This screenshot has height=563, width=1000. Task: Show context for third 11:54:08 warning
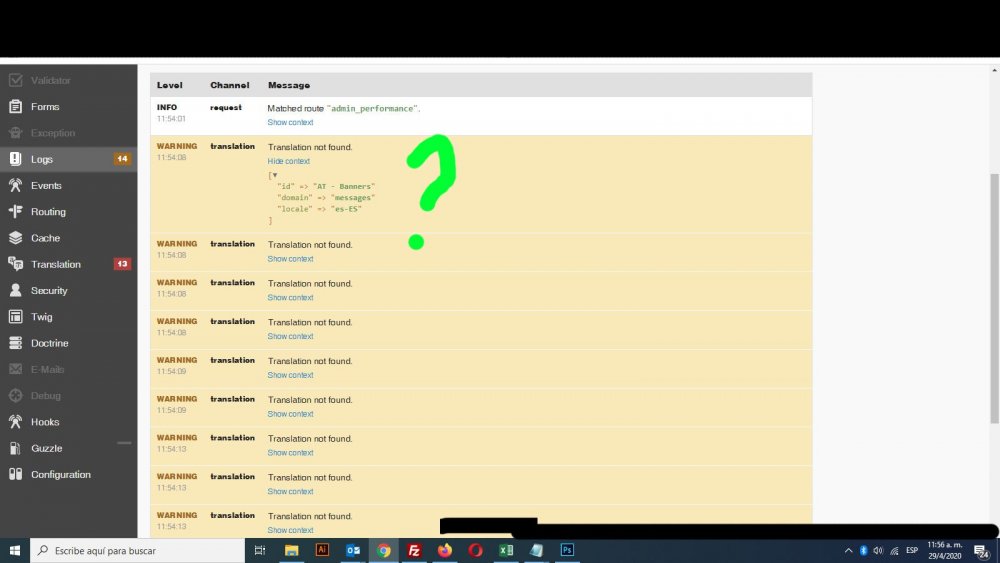tap(290, 298)
